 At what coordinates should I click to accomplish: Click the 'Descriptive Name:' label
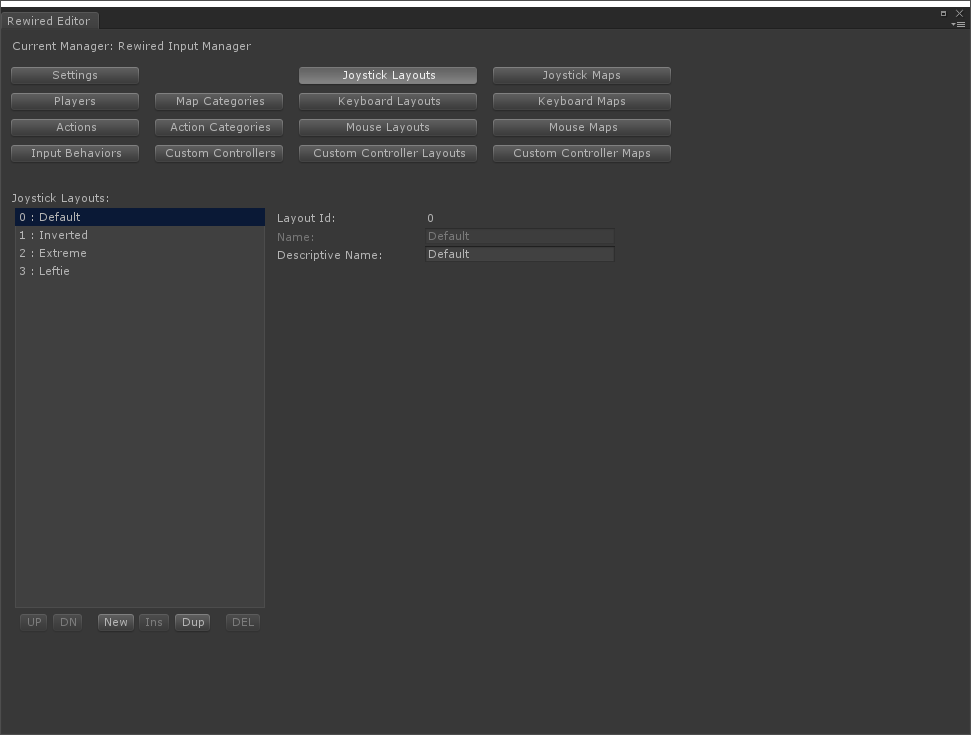(x=329, y=255)
